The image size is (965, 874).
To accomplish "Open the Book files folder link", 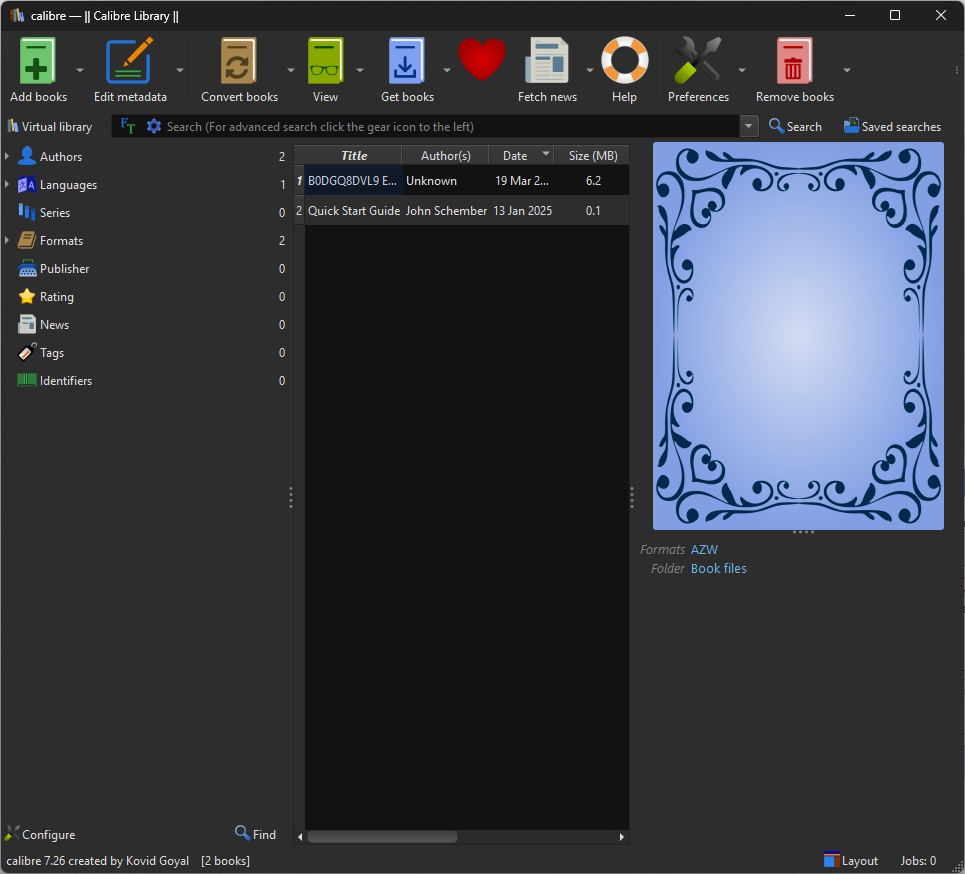I will pyautogui.click(x=718, y=568).
